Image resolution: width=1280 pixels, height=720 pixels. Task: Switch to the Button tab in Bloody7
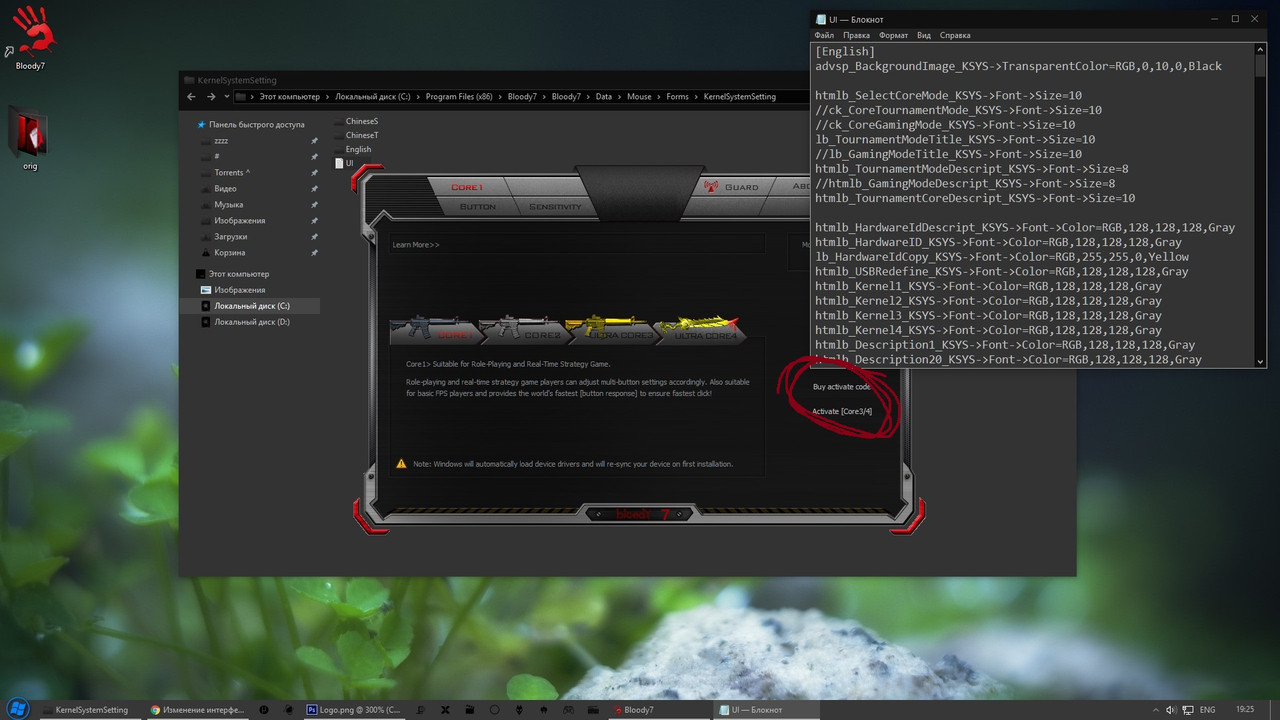pyautogui.click(x=477, y=207)
